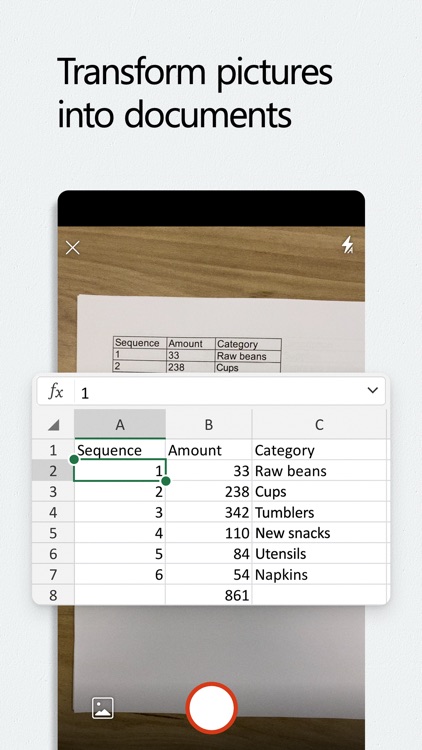Click cell A7 with sequence value 6
This screenshot has height=750, width=422.
[120, 574]
